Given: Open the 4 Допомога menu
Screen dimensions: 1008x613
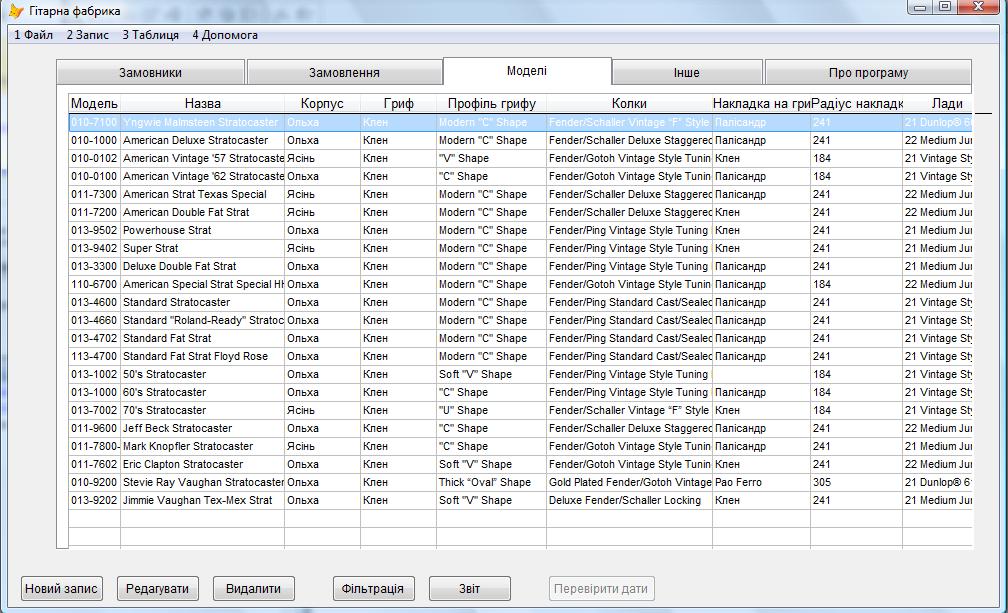Looking at the screenshot, I should tap(225, 35).
